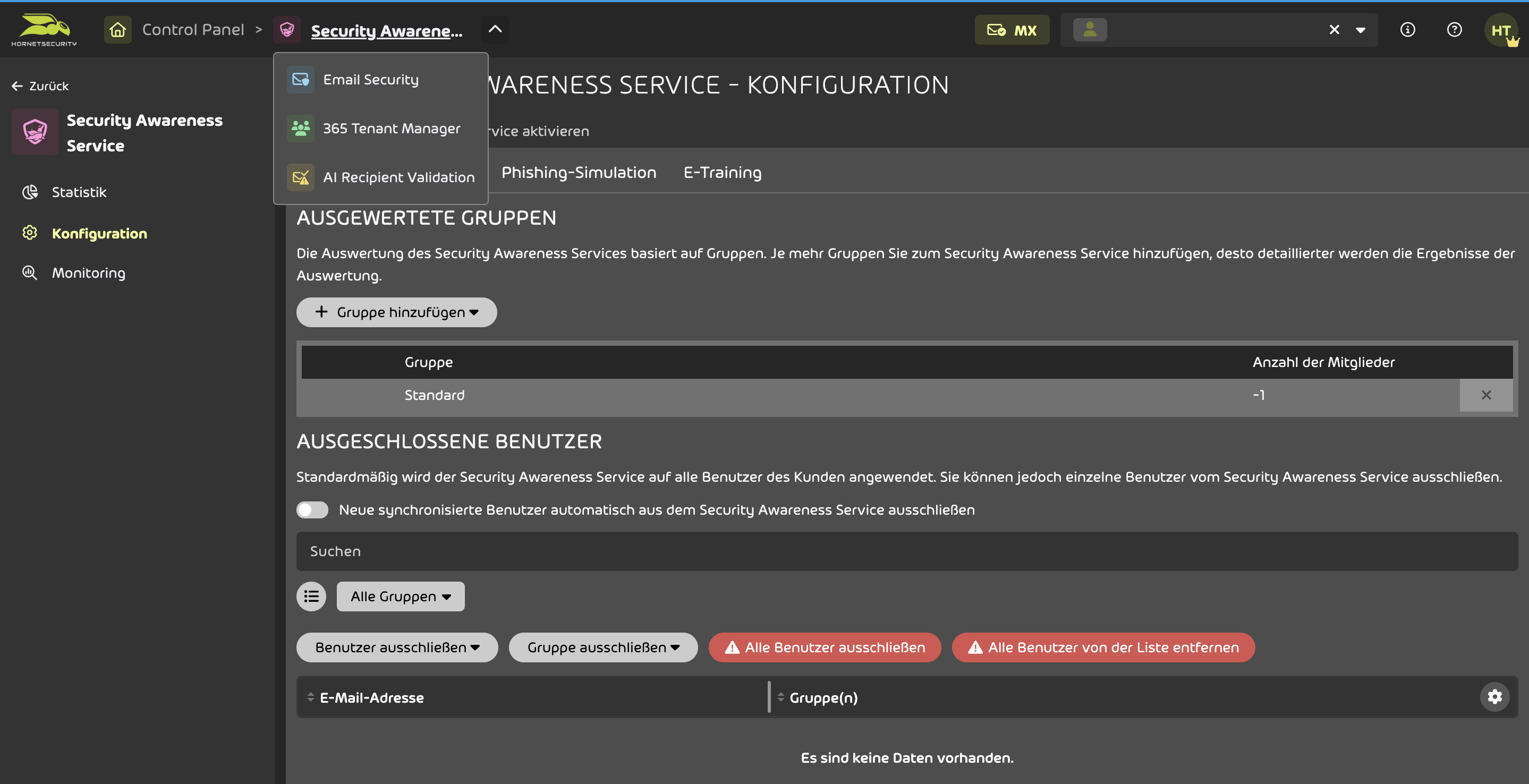Open Gruppe hinzufügen dropdown
This screenshot has height=784, width=1529.
coord(396,312)
